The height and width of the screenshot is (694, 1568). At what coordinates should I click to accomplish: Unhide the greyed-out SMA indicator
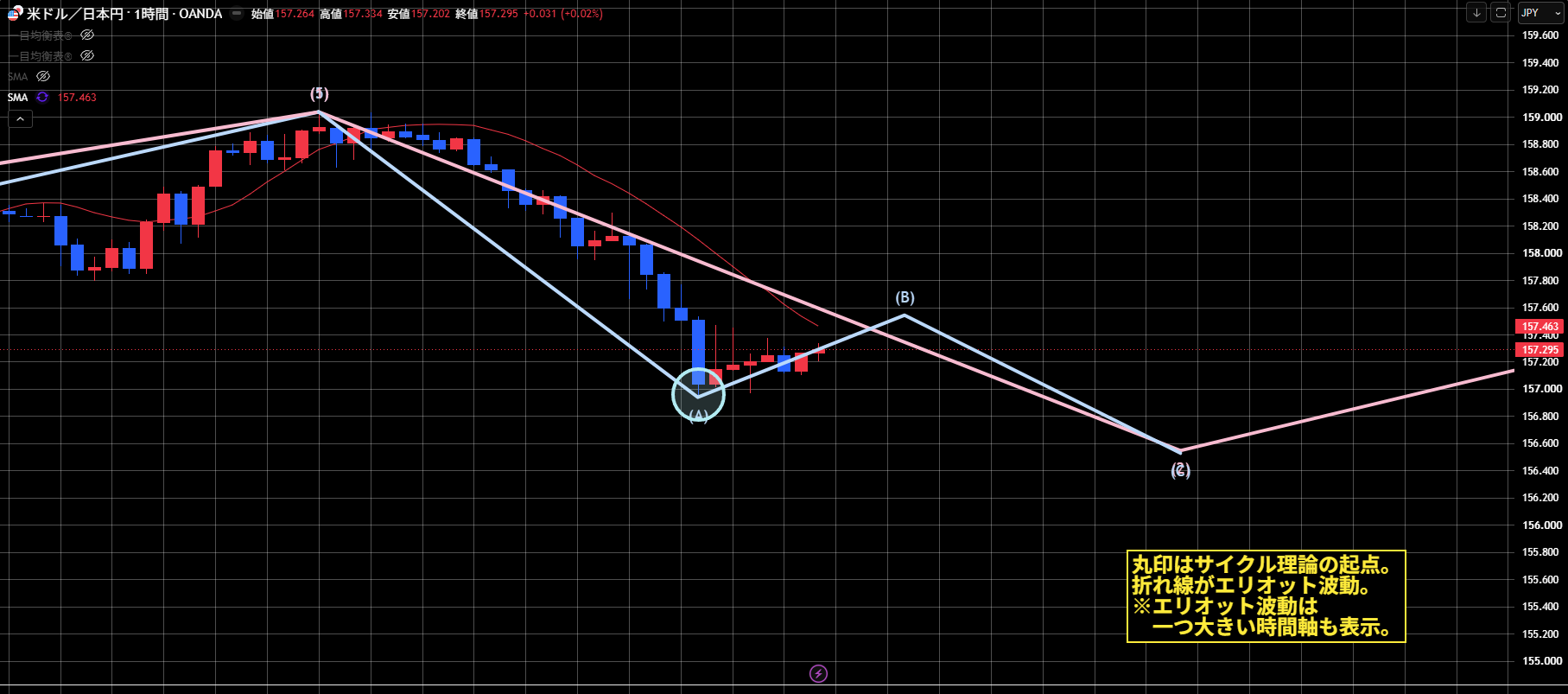pos(43,77)
